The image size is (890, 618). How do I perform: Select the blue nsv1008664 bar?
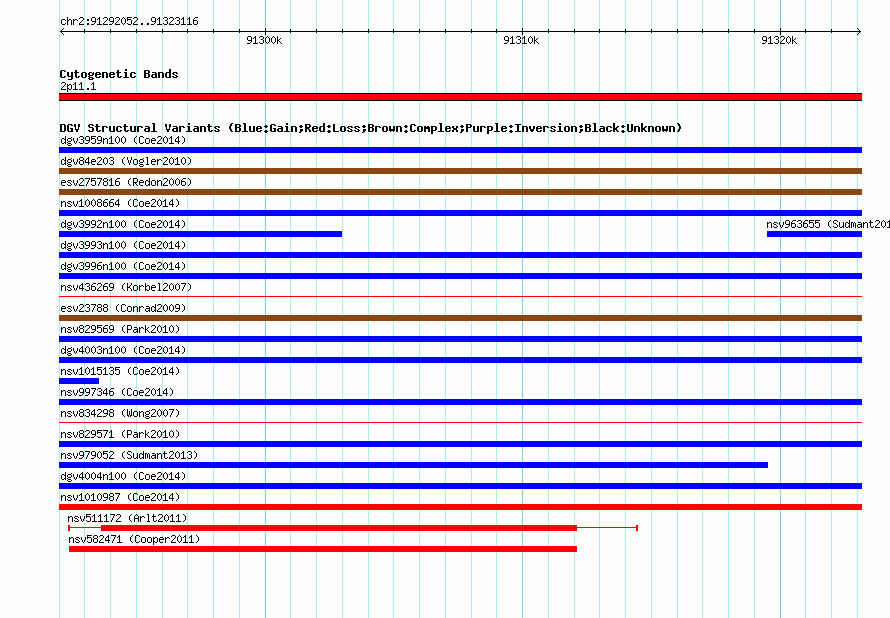[x=460, y=213]
